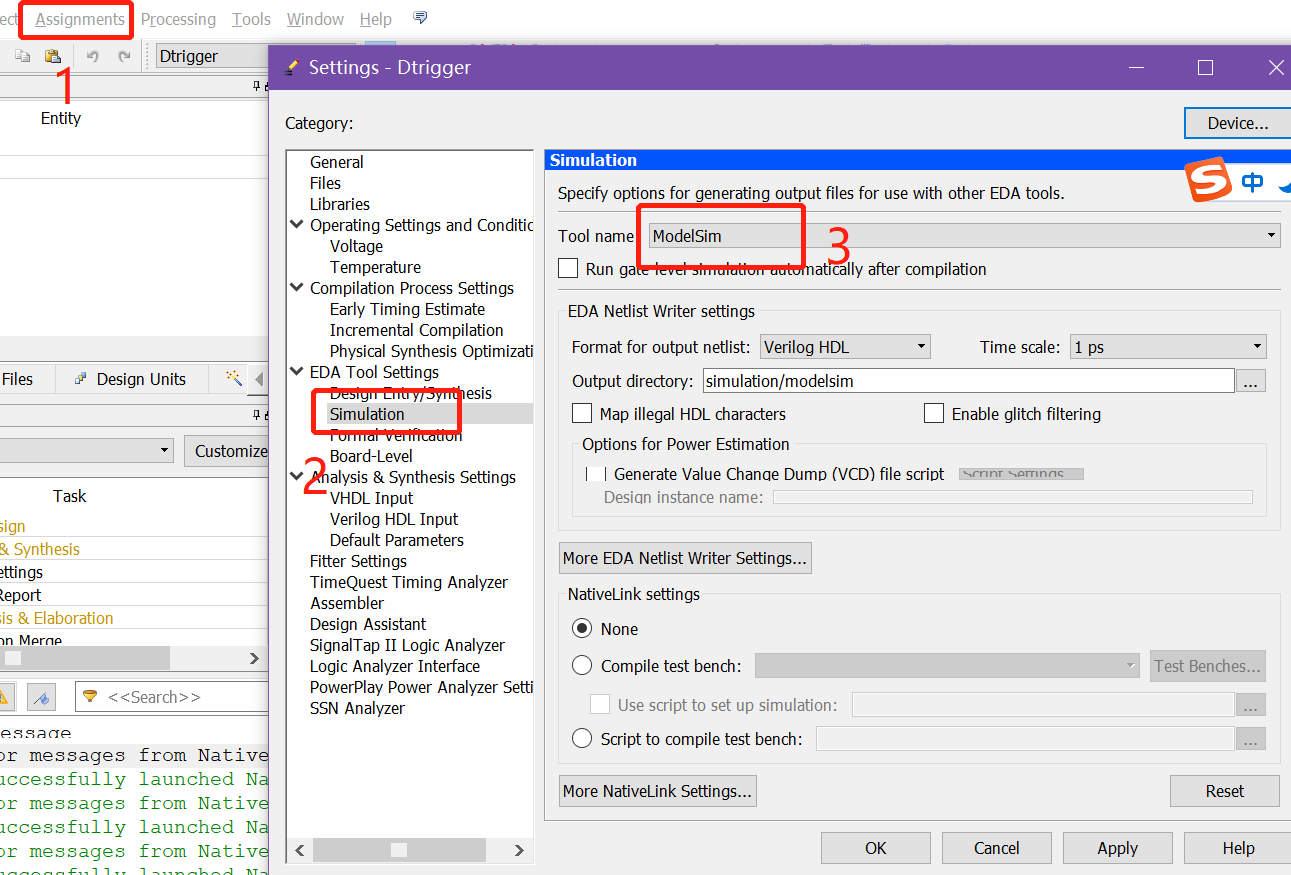
Task: Click the pin icon of the Entity panel
Action: (257, 87)
